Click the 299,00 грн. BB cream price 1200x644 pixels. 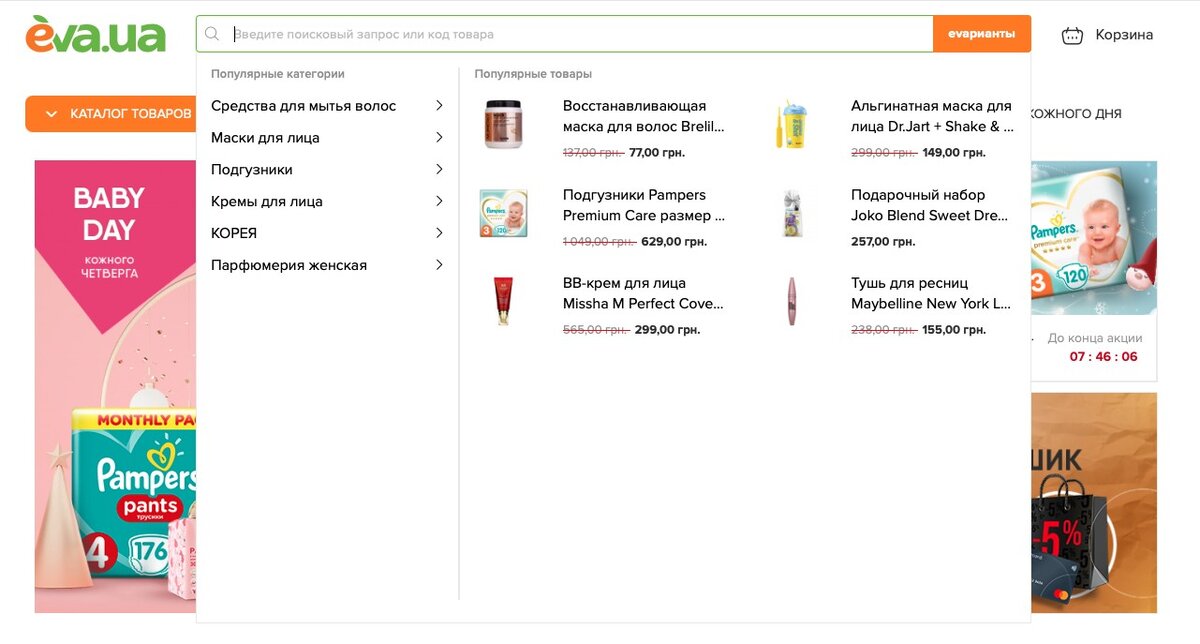click(x=667, y=330)
